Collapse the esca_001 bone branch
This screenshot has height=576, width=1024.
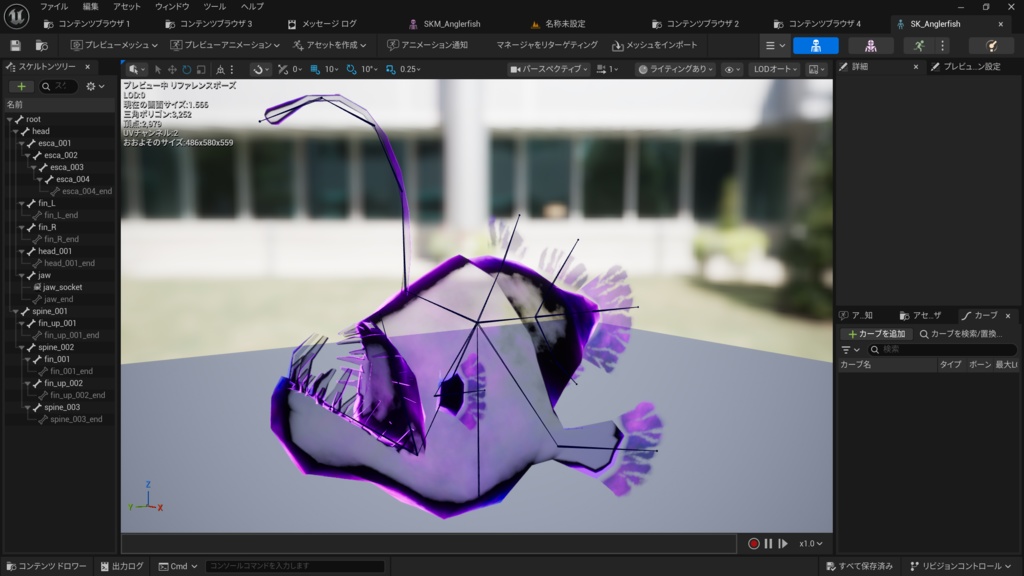[22, 144]
